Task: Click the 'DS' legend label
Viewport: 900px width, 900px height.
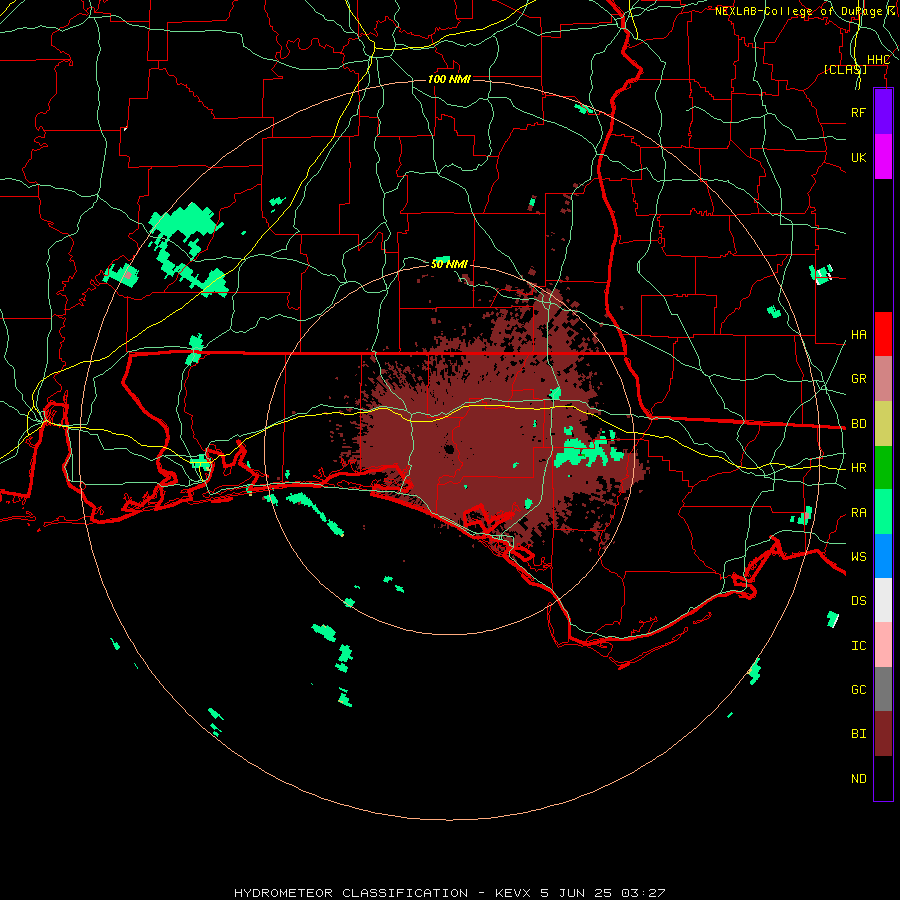Action: click(x=858, y=601)
